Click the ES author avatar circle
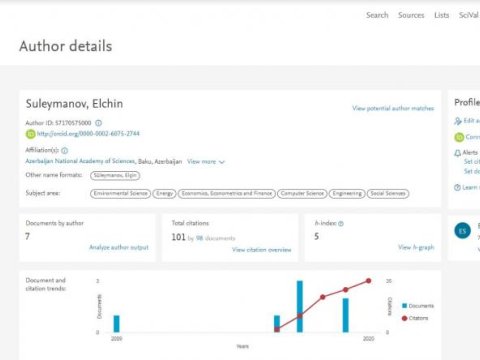The height and width of the screenshot is (360, 480). pos(462,231)
